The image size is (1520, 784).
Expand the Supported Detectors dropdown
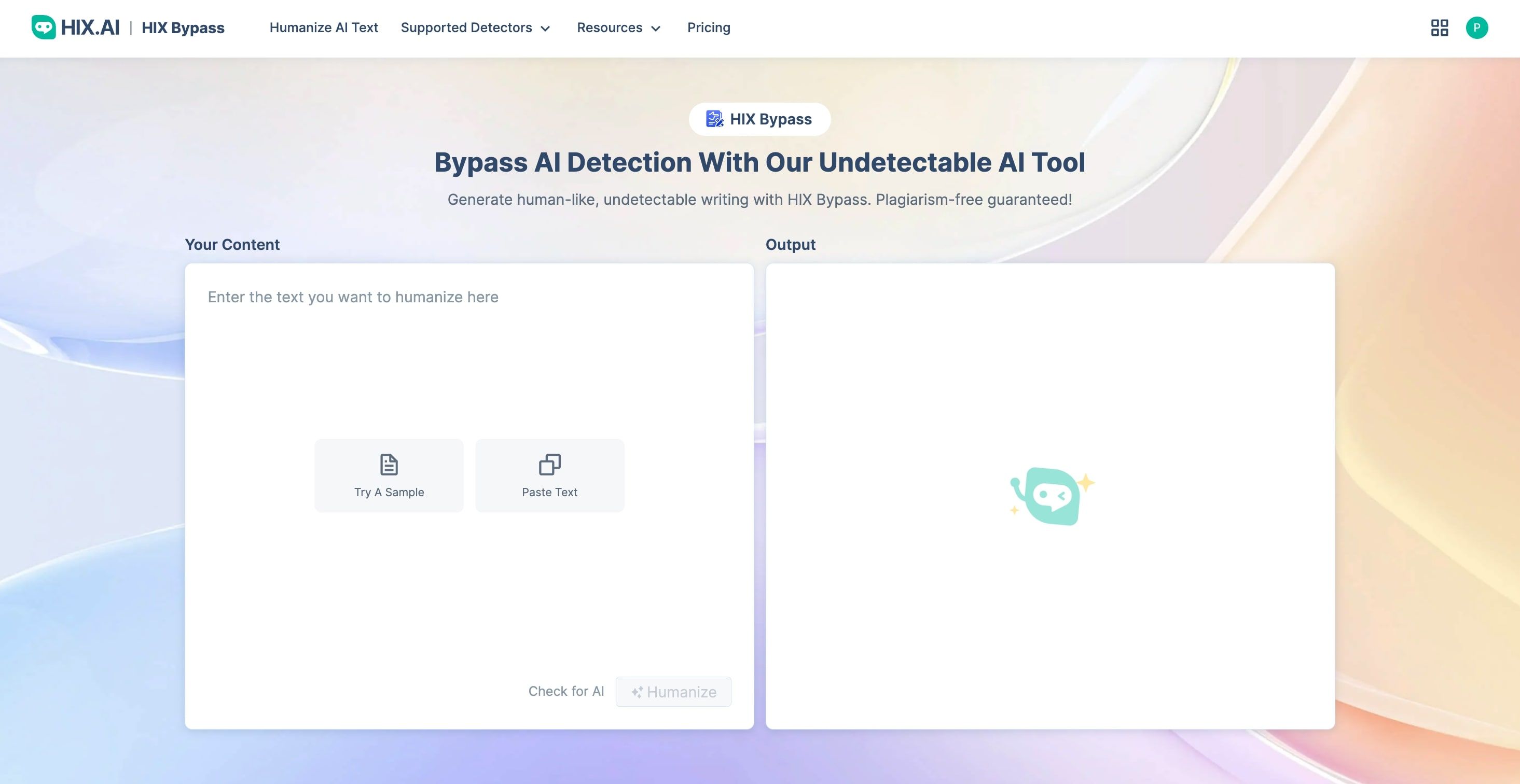pyautogui.click(x=476, y=27)
